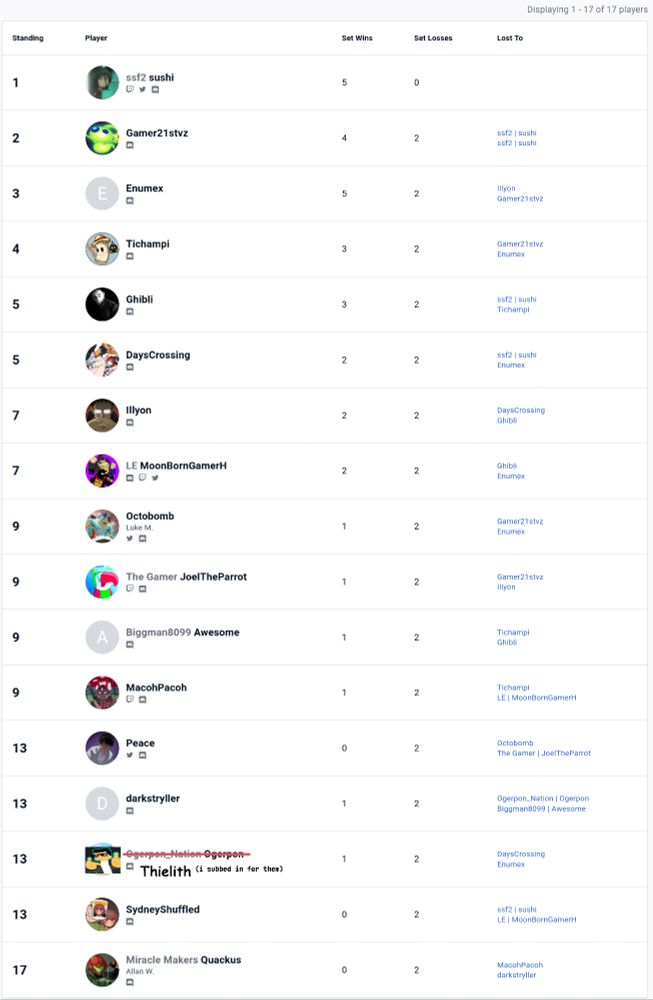This screenshot has width=653, height=1000.
Task: Click Illyon in Enumex's Lost To column
Action: point(506,188)
